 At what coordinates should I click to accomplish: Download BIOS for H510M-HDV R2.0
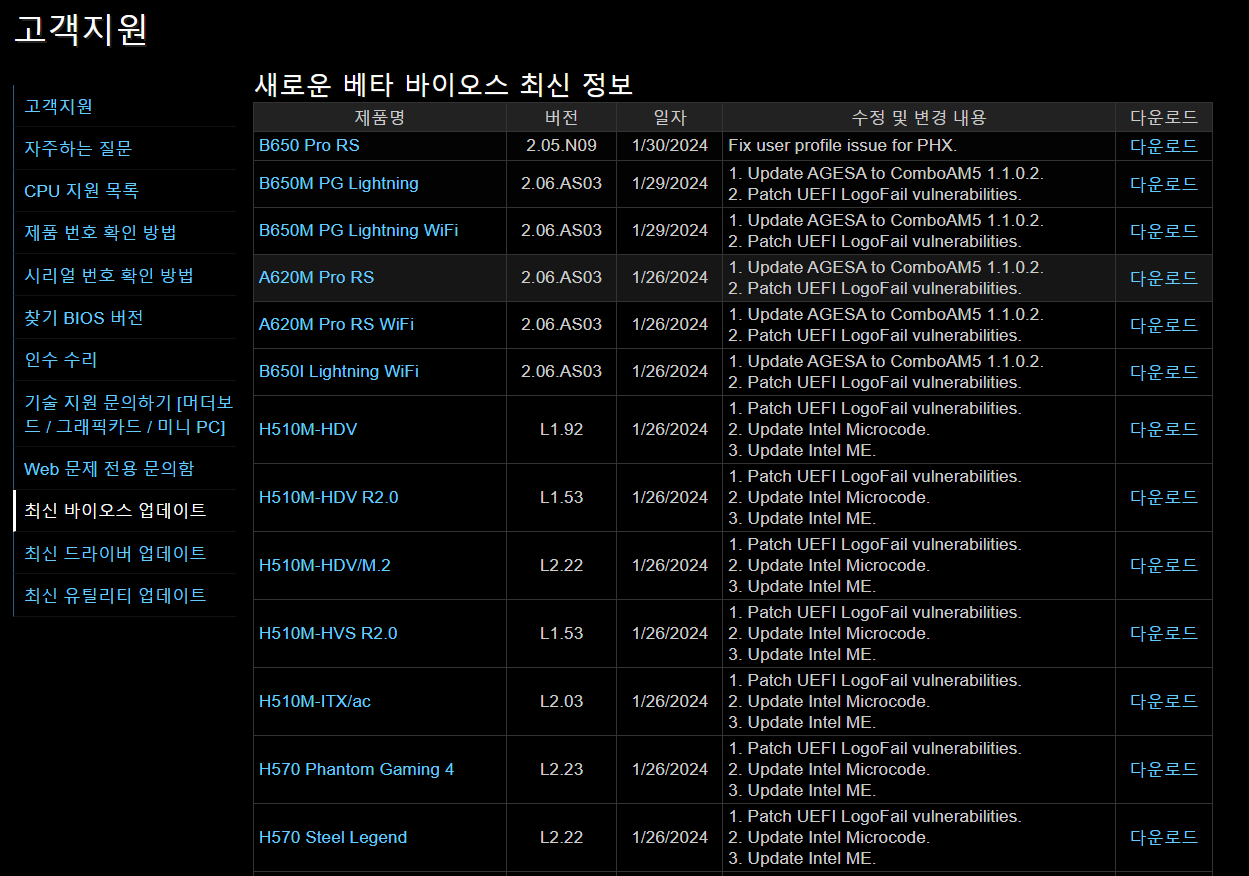pos(1164,497)
